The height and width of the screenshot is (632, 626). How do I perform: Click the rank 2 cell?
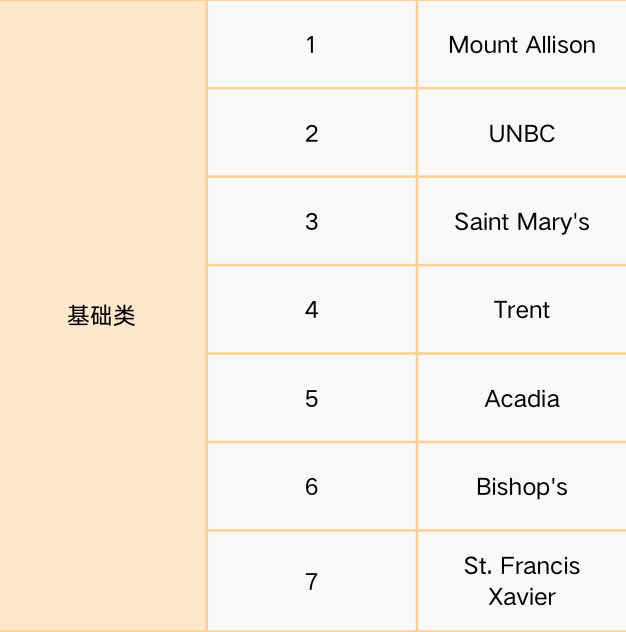(x=312, y=133)
